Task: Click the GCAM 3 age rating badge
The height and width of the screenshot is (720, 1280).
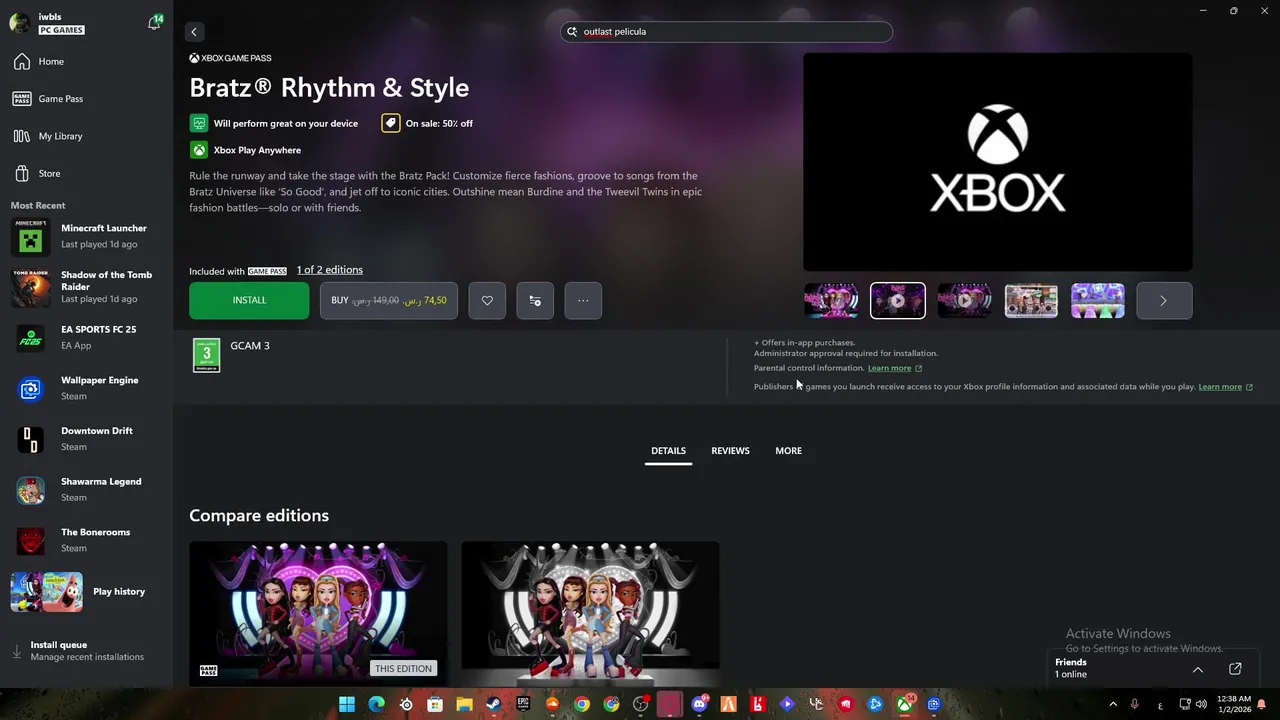Action: tap(206, 355)
